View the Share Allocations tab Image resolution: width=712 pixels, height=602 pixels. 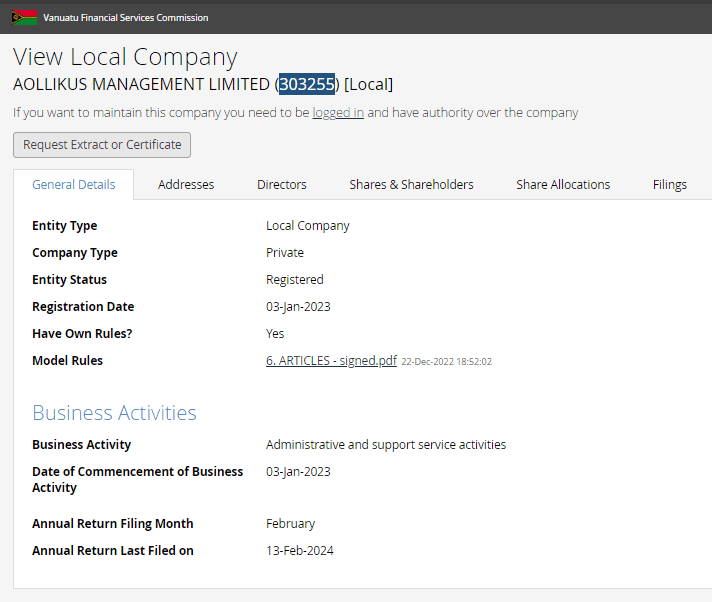[x=563, y=184]
